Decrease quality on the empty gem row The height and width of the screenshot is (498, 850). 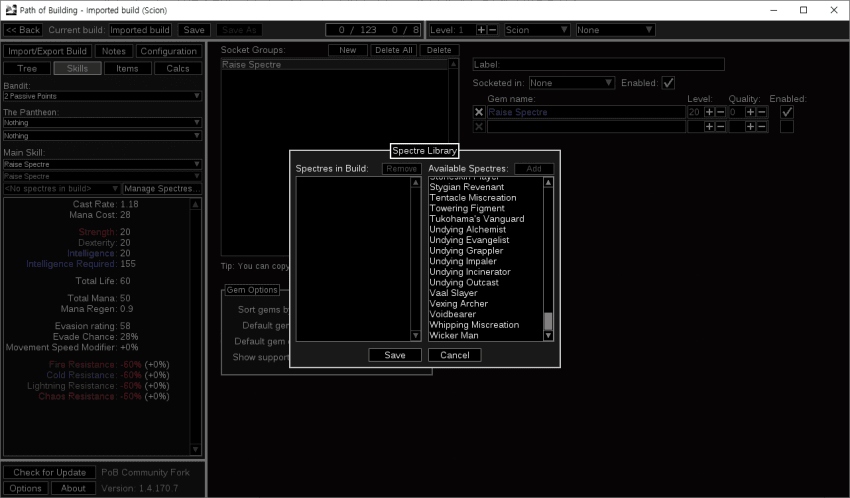click(x=762, y=126)
